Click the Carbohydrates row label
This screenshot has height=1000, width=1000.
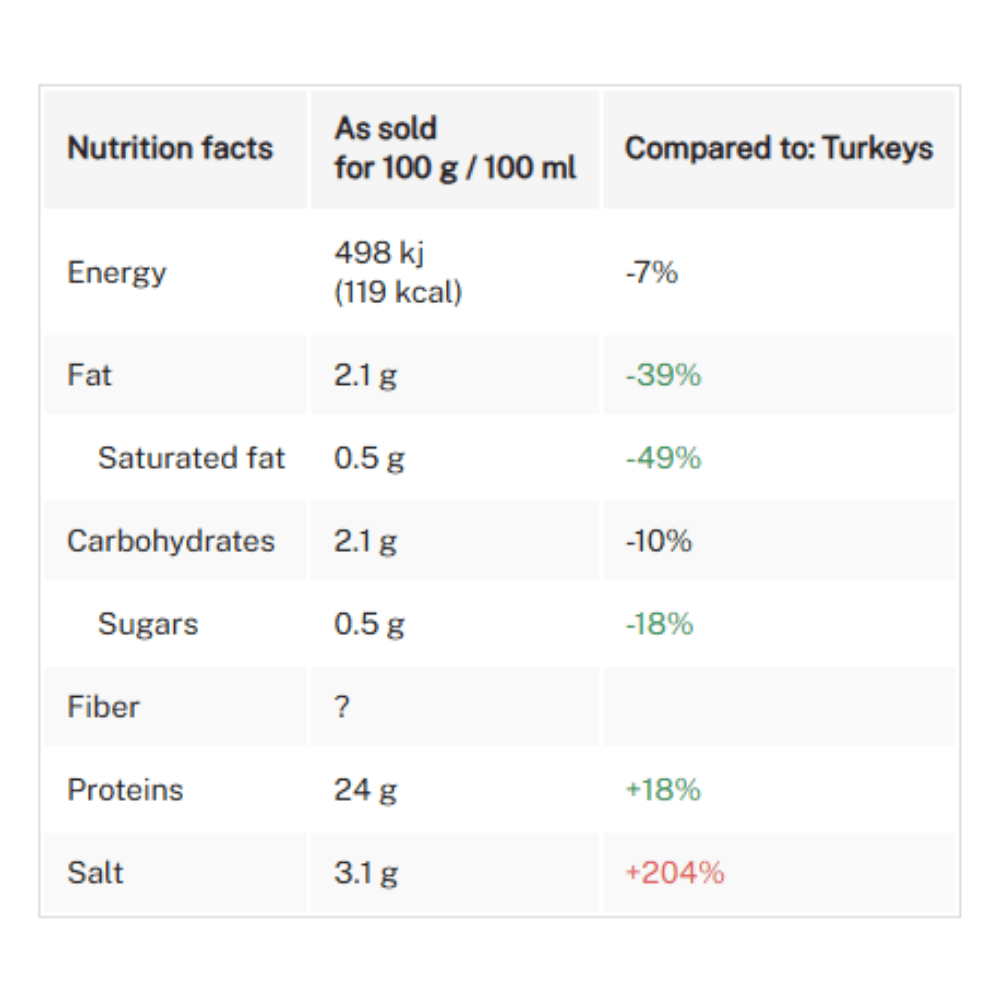tap(171, 541)
